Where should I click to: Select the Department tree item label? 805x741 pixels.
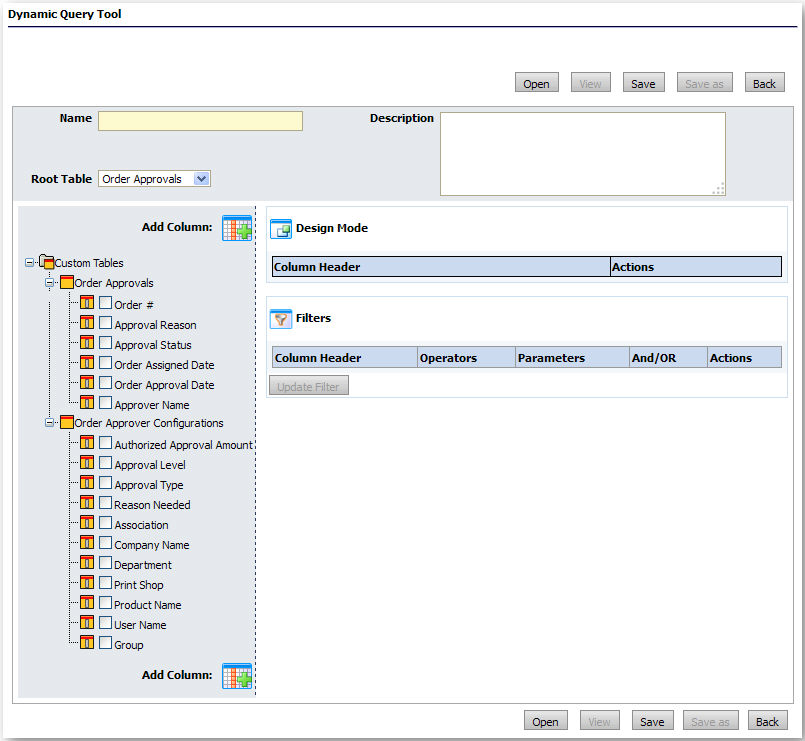(143, 565)
